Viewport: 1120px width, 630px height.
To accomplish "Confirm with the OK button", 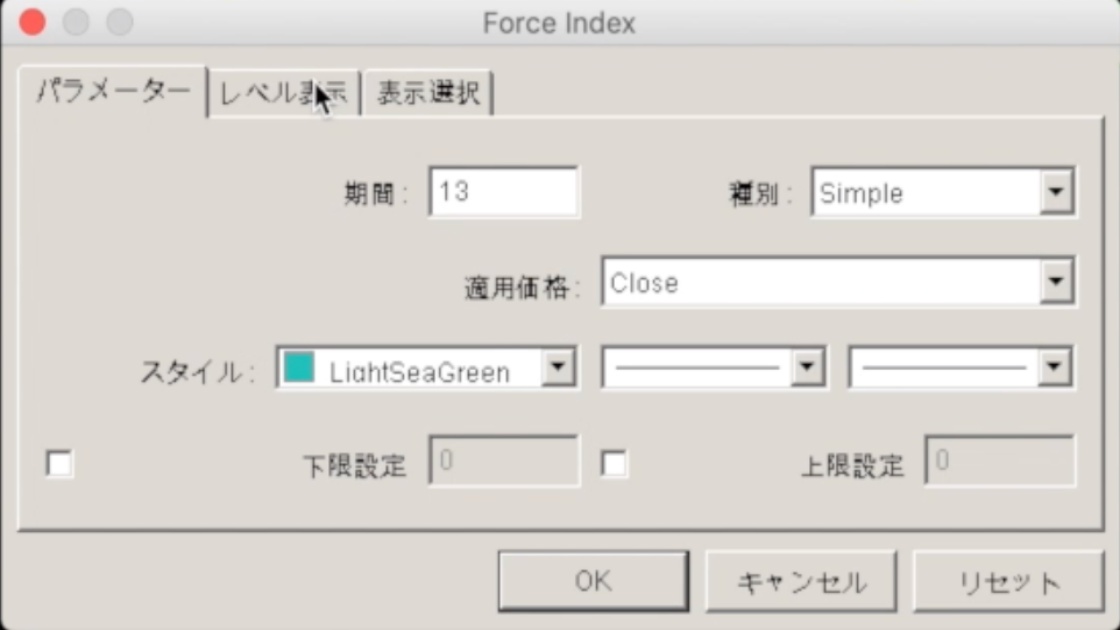I will coord(594,581).
